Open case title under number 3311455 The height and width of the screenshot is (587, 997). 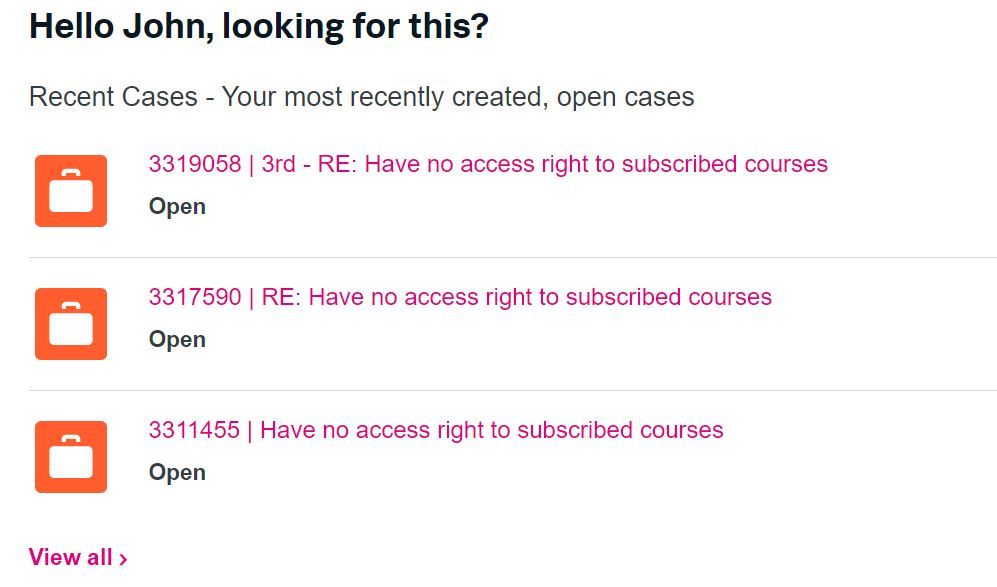492,430
